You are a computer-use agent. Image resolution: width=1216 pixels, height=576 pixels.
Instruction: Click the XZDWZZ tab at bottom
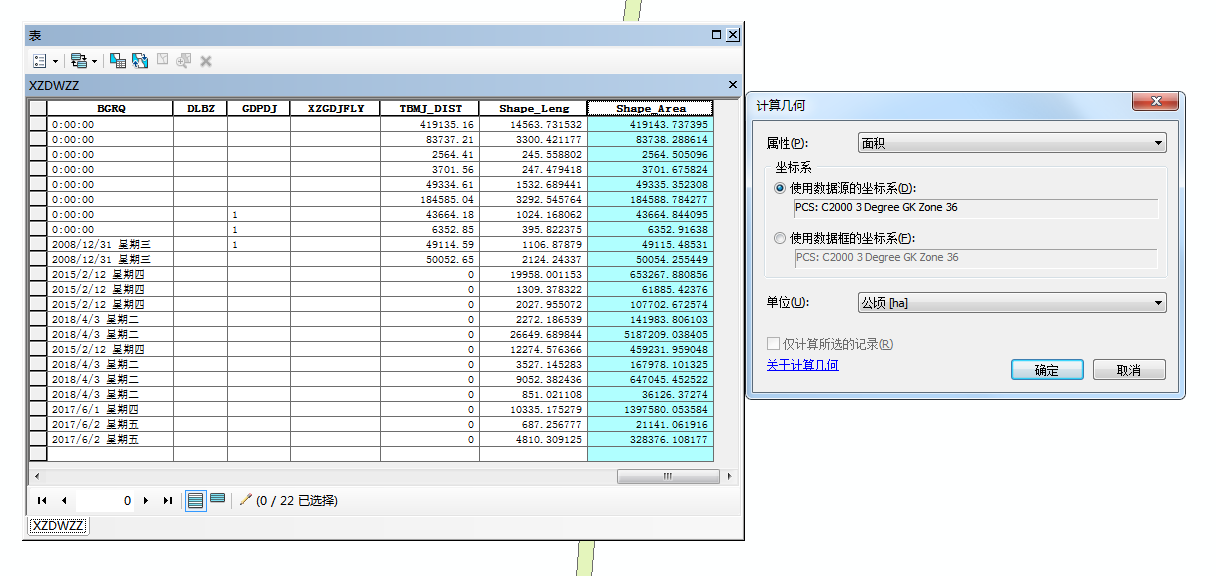(x=58, y=526)
